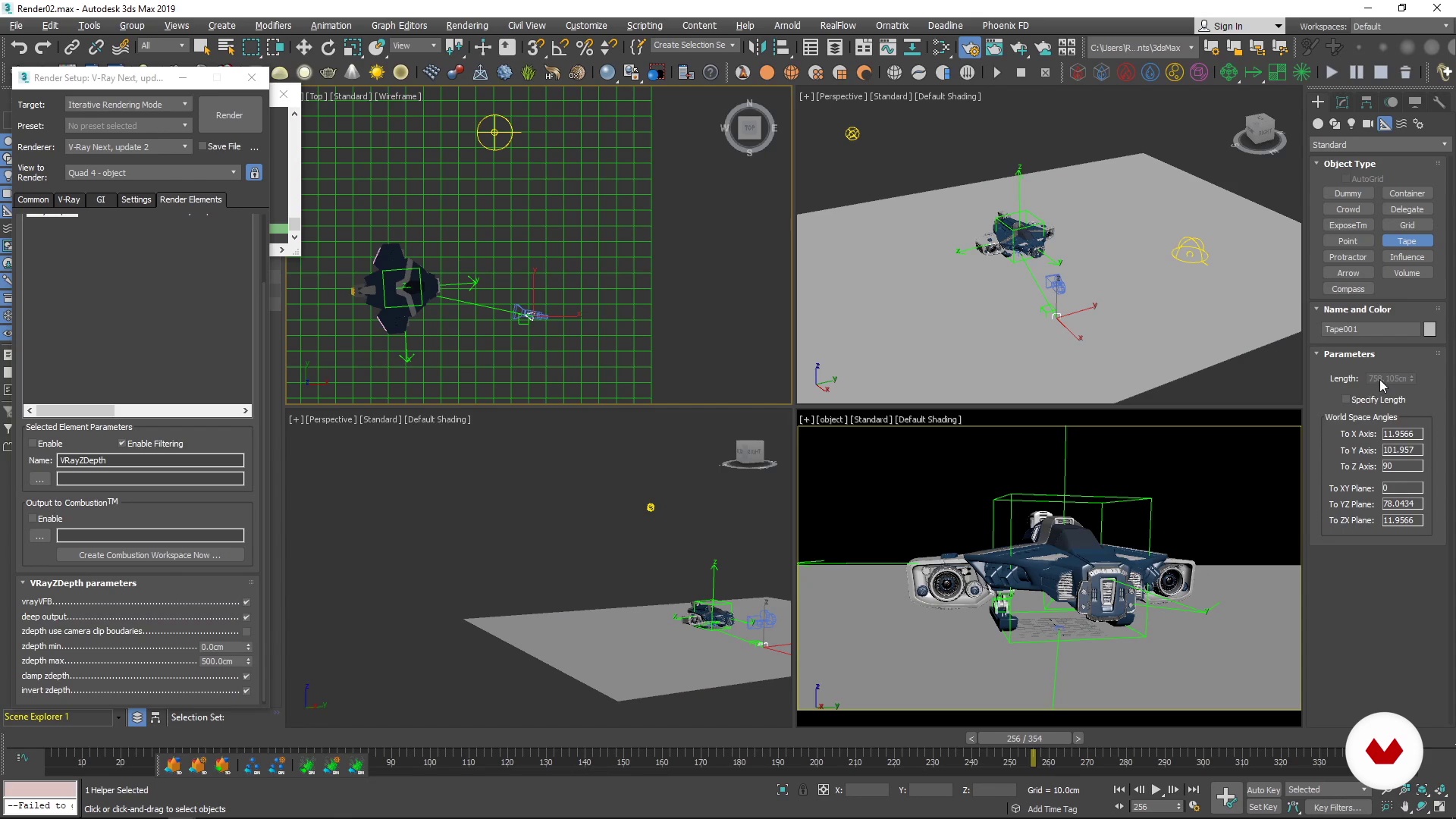1456x819 pixels.
Task: Uncheck Enable Filtering checkbox
Action: [x=121, y=444]
